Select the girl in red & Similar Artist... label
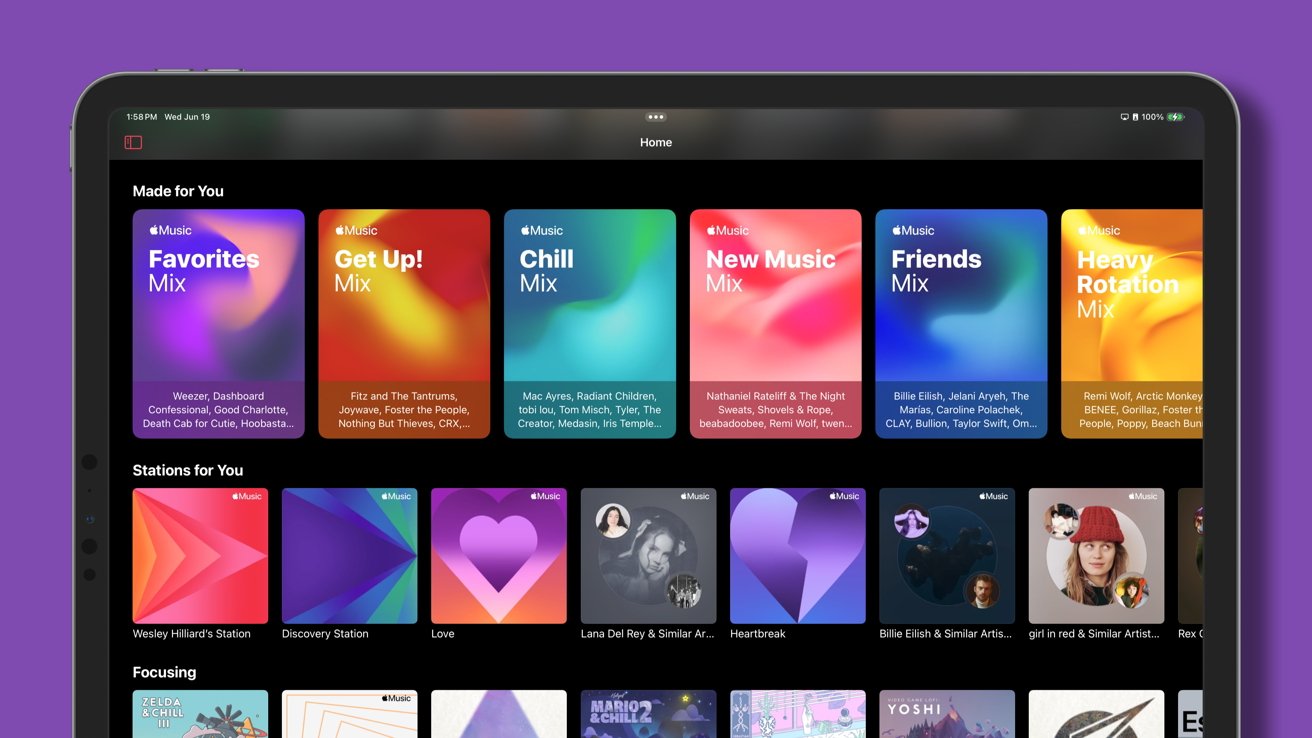 1095,634
